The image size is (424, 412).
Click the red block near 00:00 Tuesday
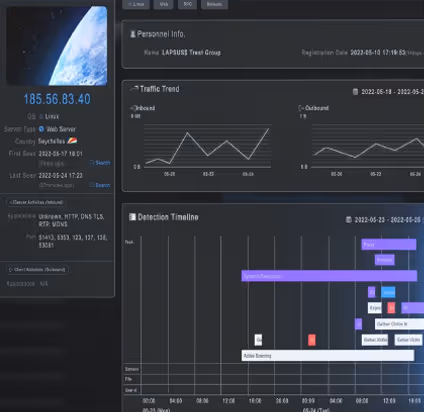pos(312,340)
